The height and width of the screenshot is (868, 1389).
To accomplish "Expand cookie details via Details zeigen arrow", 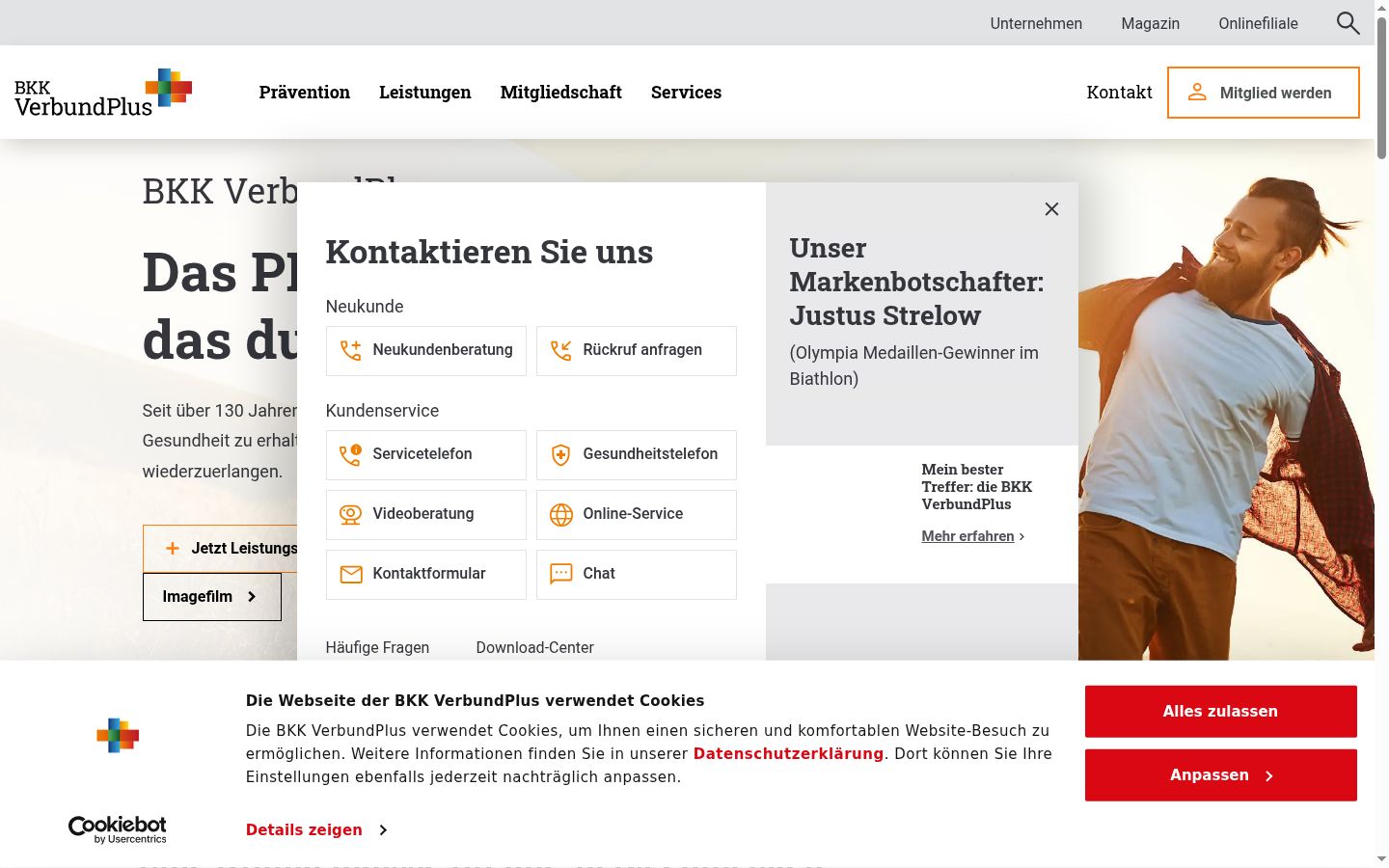I will click(383, 830).
